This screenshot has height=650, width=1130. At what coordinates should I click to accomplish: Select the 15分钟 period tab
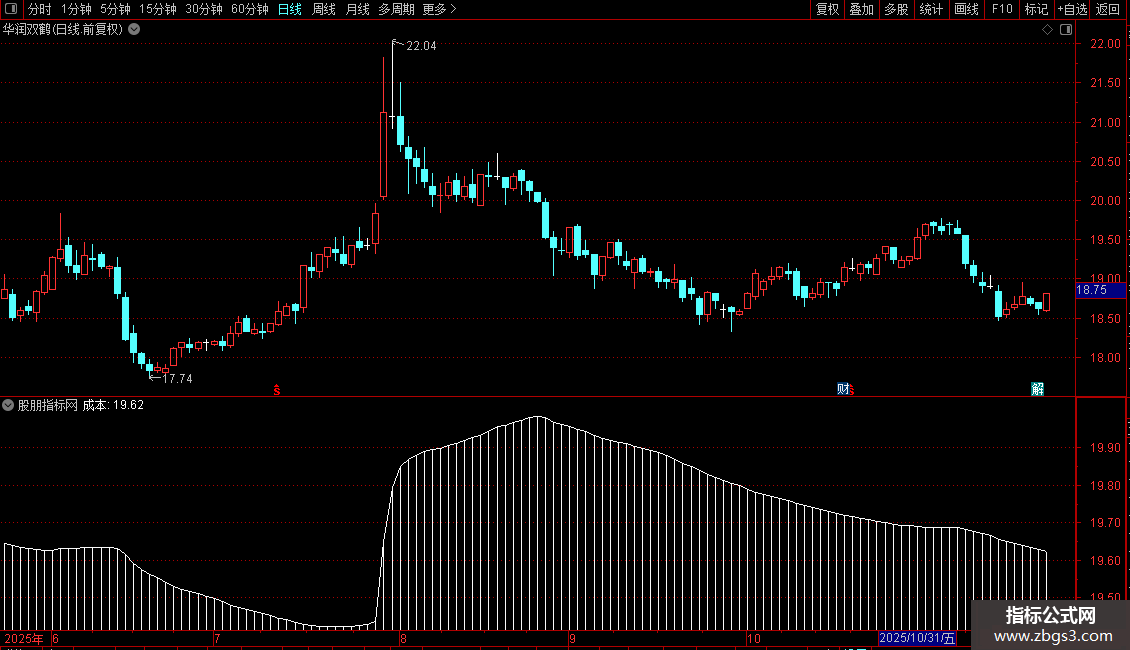158,9
